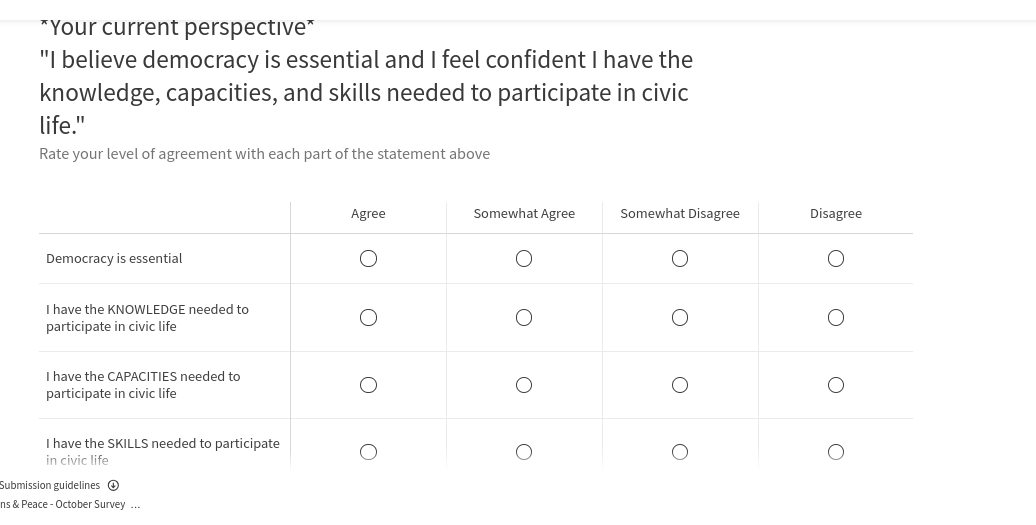
Task: Choose Agree for the KNOWLEDGE row
Action: point(368,318)
